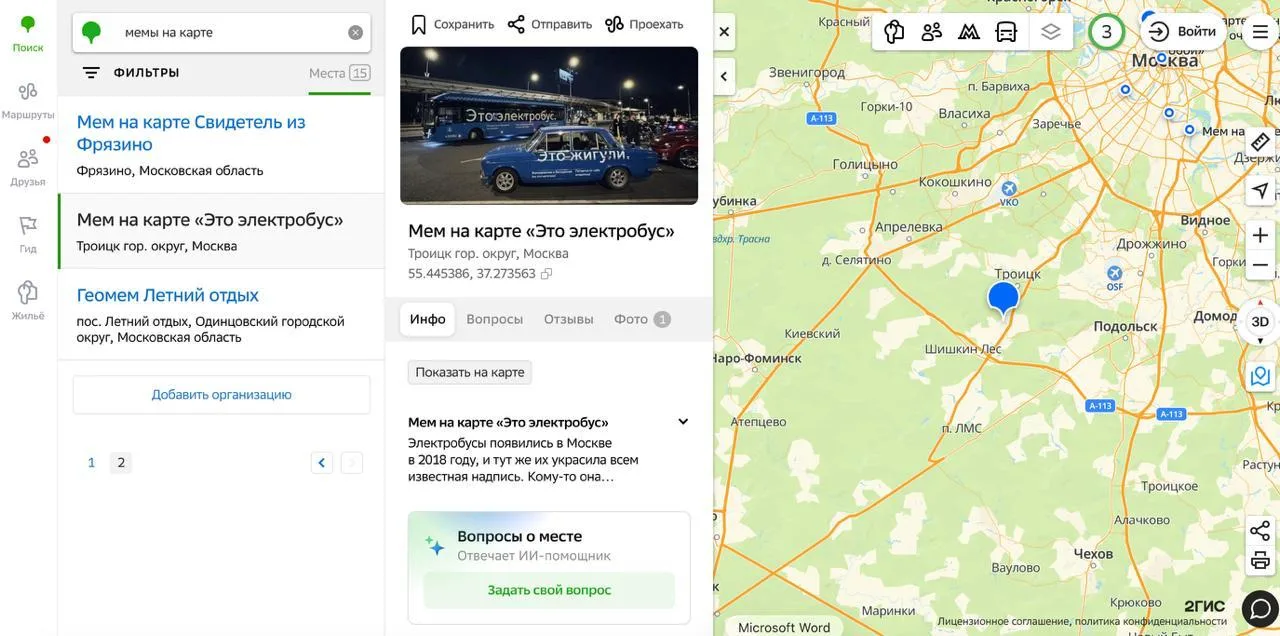Image resolution: width=1280 pixels, height=636 pixels.
Task: Print the map using printer icon
Action: tap(1260, 561)
